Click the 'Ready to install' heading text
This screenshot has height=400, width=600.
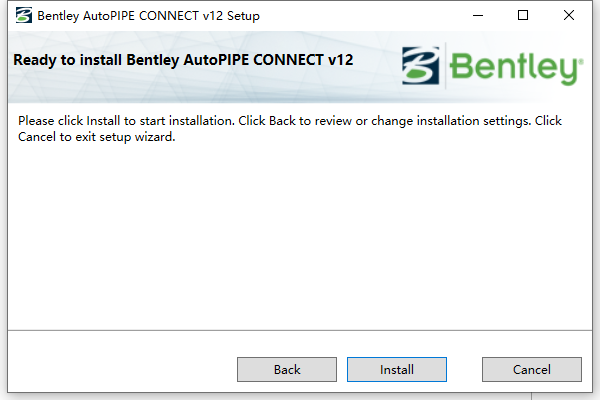(x=183, y=60)
